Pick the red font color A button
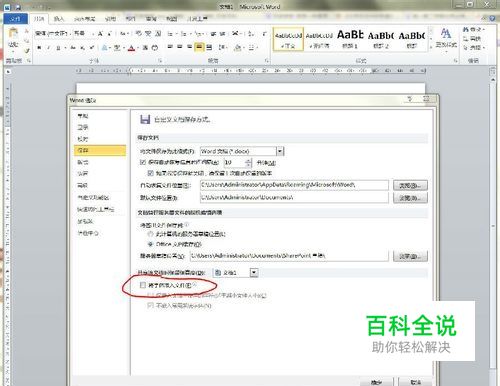This screenshot has height=386, width=500. click(x=132, y=48)
